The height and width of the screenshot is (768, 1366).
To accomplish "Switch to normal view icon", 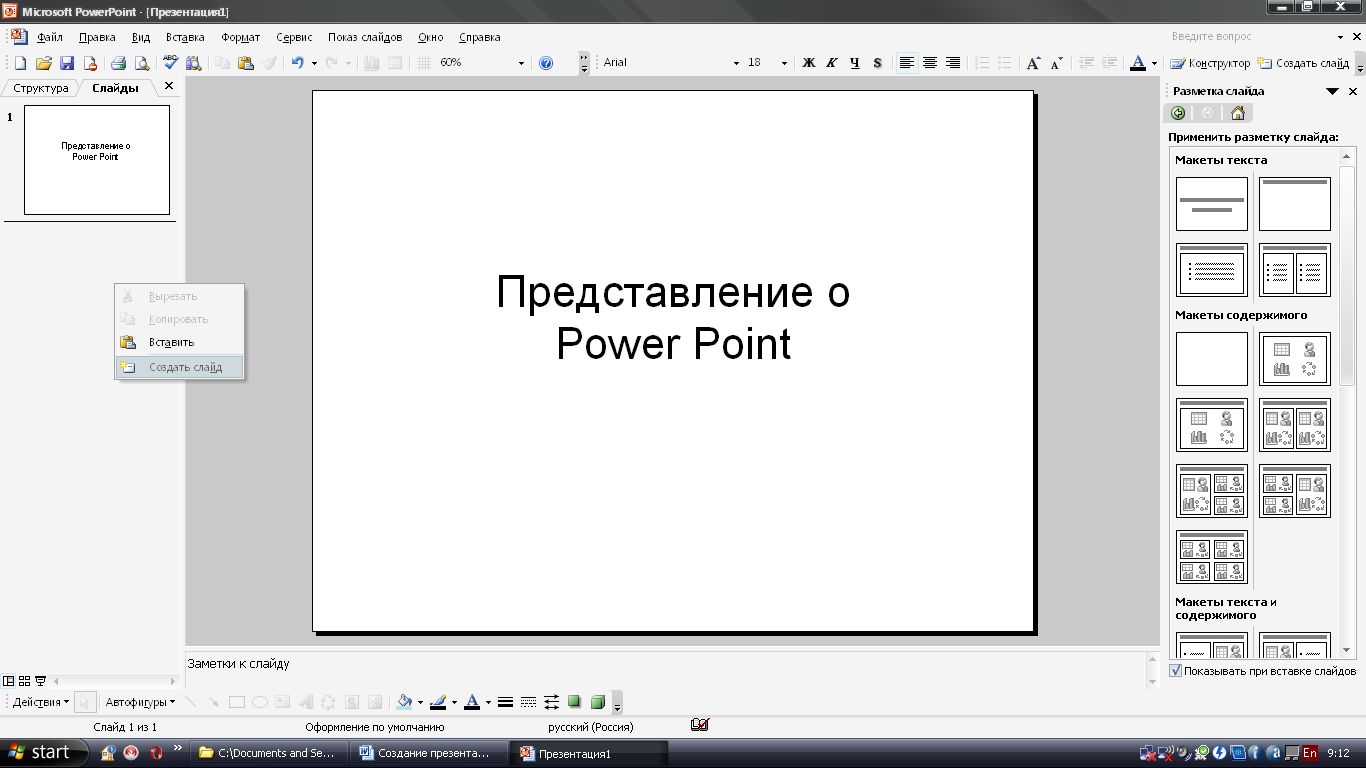I will [x=9, y=680].
